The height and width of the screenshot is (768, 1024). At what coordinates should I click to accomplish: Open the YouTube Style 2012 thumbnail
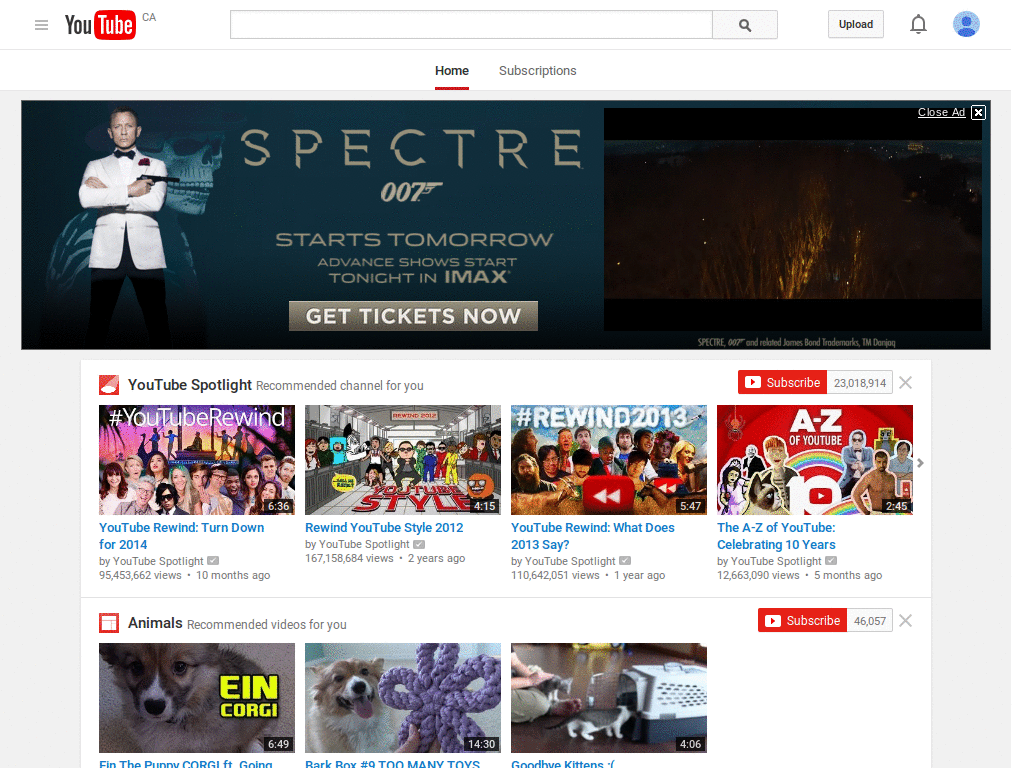click(403, 460)
